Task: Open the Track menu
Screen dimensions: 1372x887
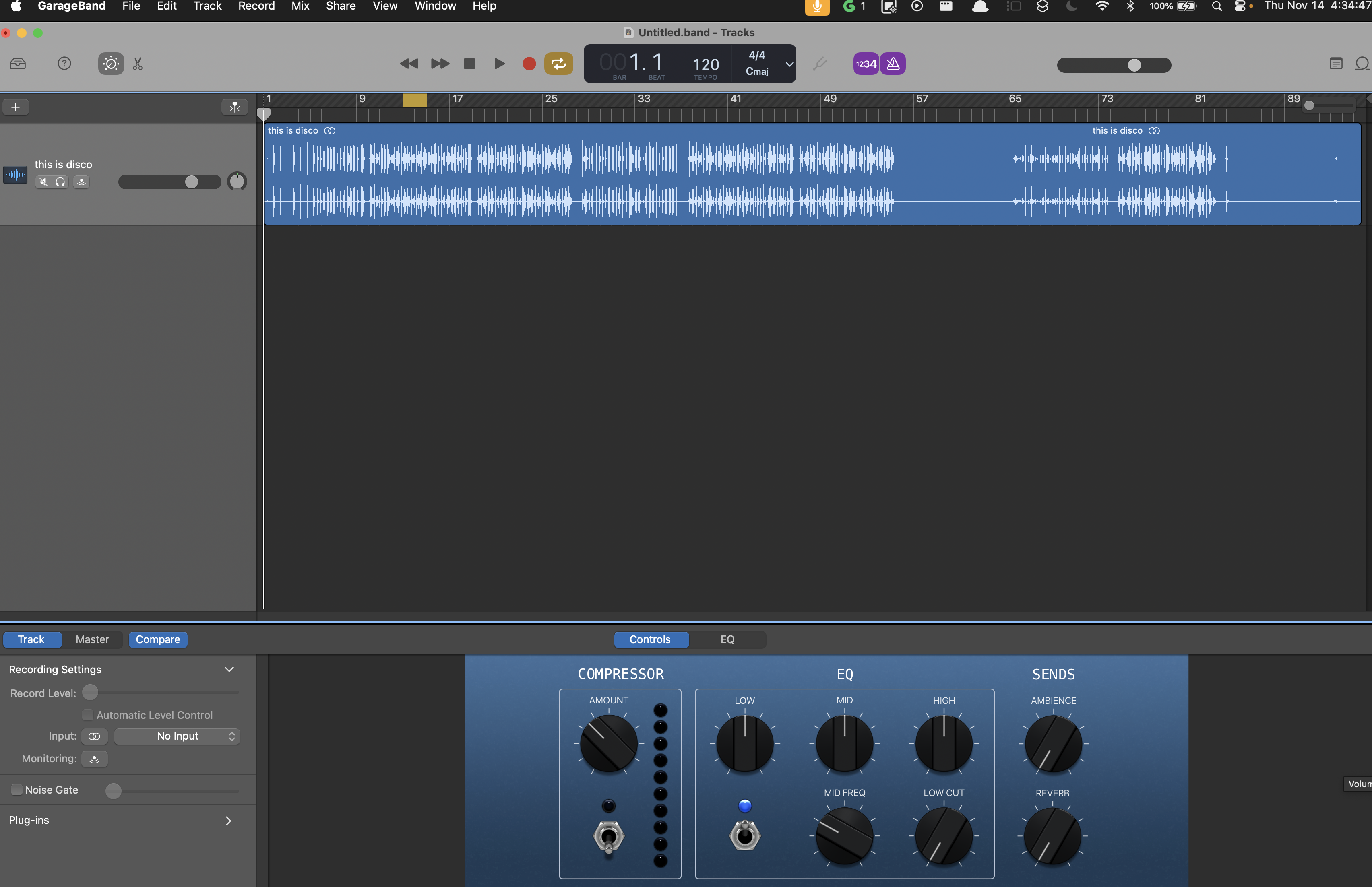Action: 207,6
